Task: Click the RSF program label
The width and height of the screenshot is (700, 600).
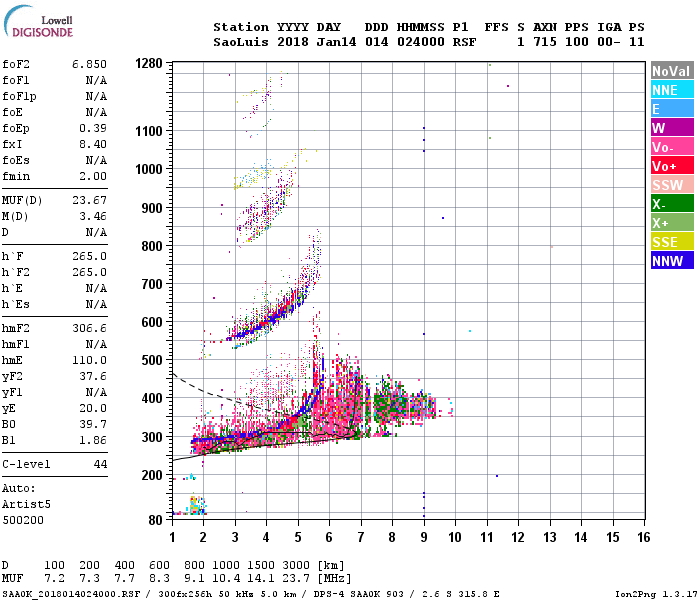Action: [x=464, y=42]
